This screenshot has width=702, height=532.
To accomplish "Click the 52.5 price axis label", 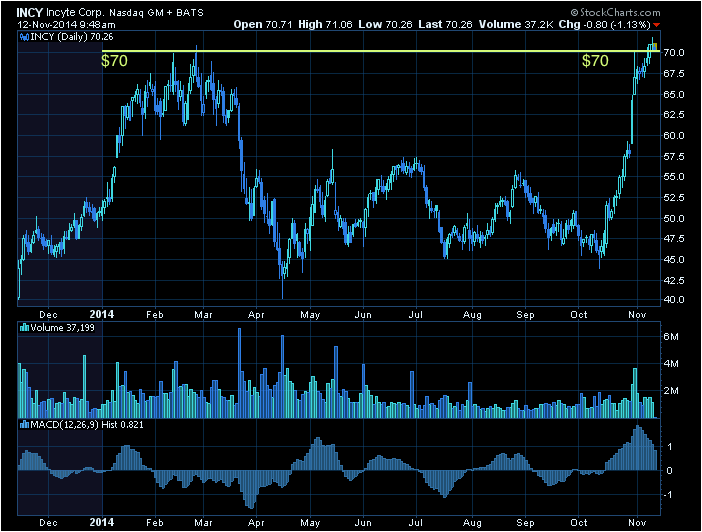I will click(x=674, y=197).
